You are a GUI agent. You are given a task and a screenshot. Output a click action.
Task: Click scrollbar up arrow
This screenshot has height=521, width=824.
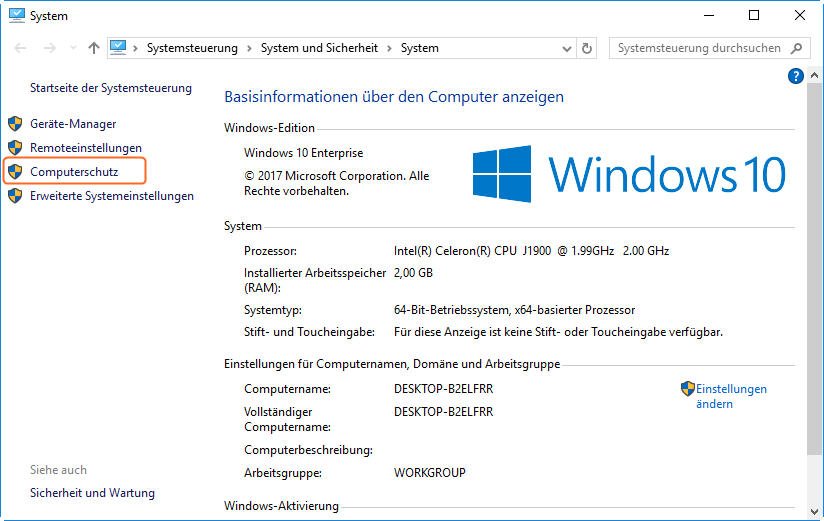(814, 76)
